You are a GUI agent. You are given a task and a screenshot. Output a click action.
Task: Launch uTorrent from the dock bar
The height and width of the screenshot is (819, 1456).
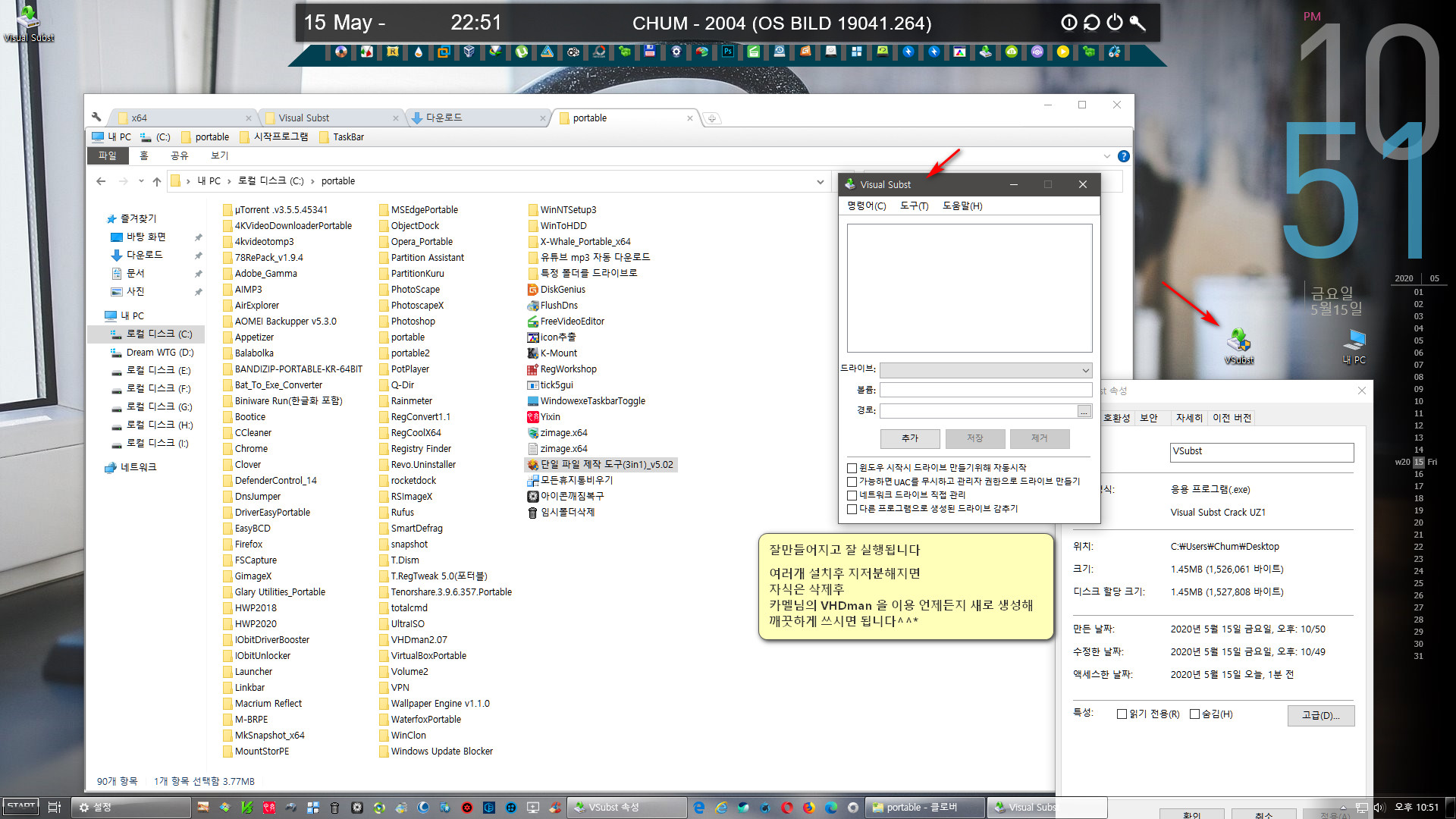coord(522,52)
